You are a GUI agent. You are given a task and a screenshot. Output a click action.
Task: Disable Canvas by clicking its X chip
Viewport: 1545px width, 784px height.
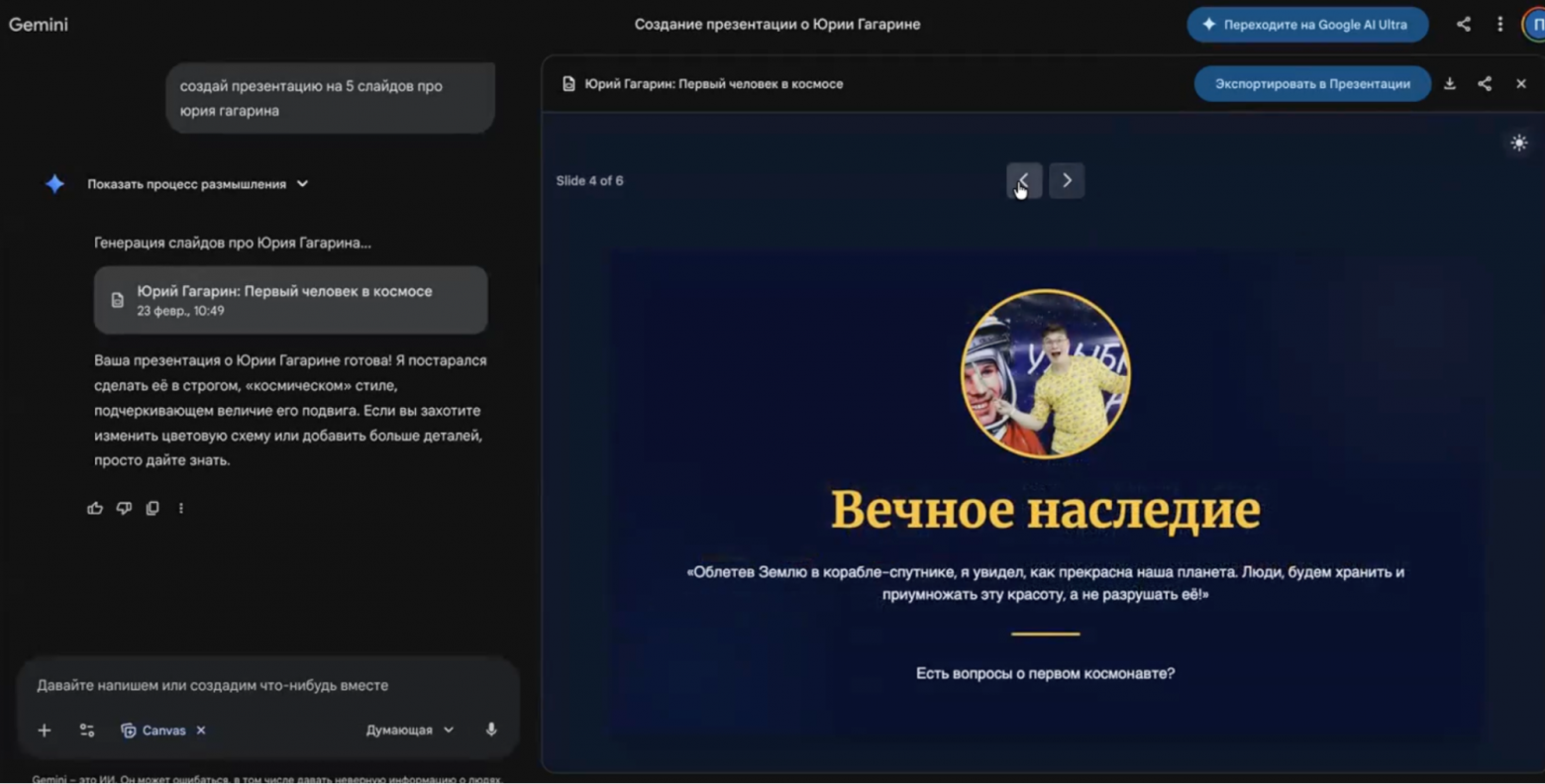[200, 730]
